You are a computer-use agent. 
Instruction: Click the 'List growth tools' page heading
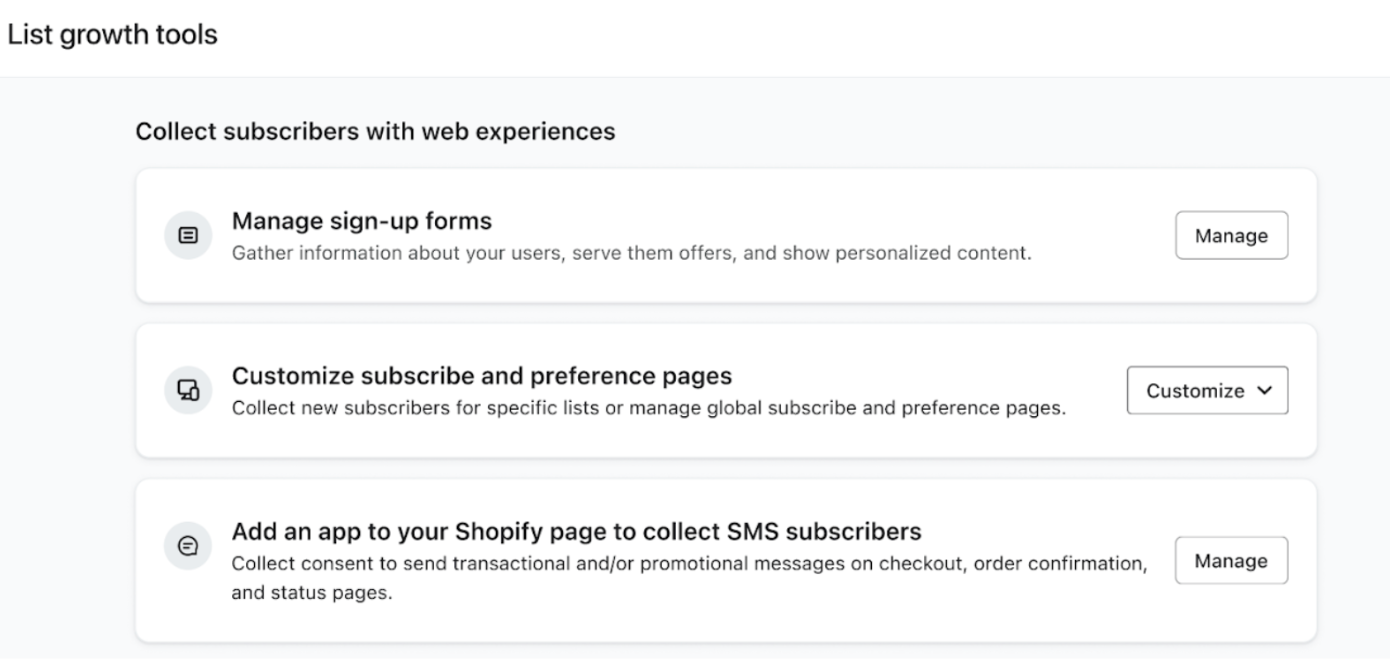pyautogui.click(x=112, y=36)
